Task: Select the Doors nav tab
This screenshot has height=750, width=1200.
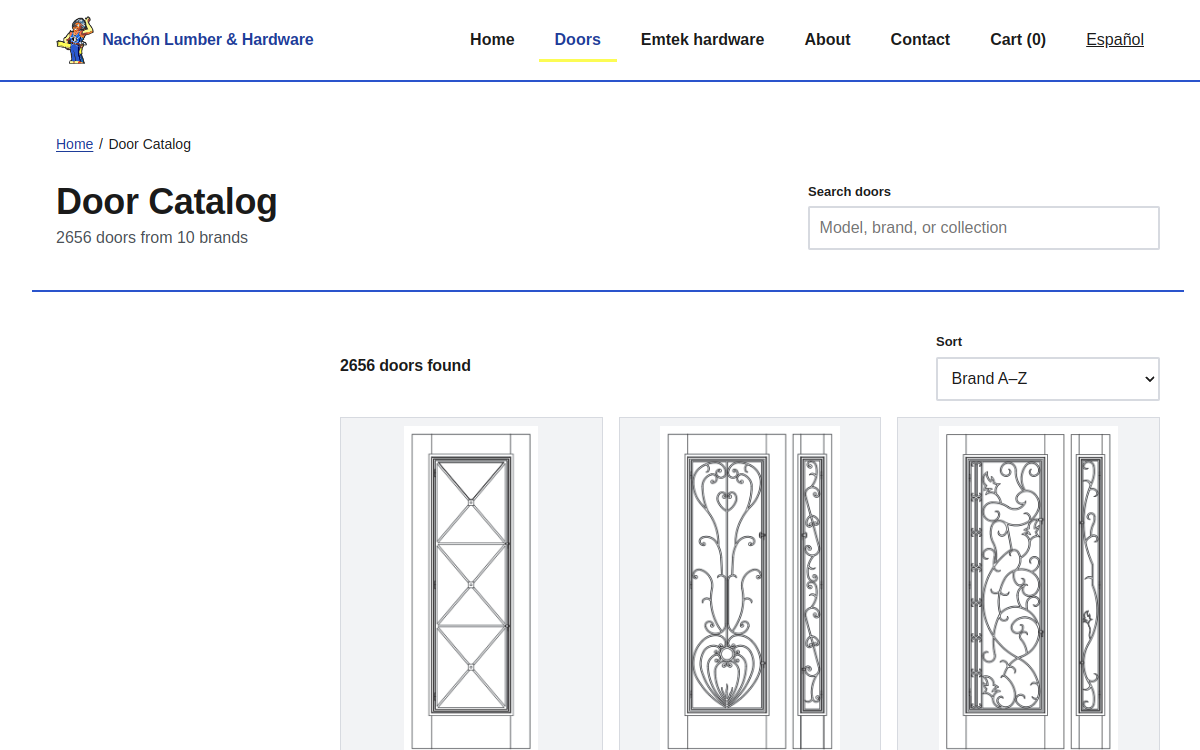Action: [x=578, y=40]
